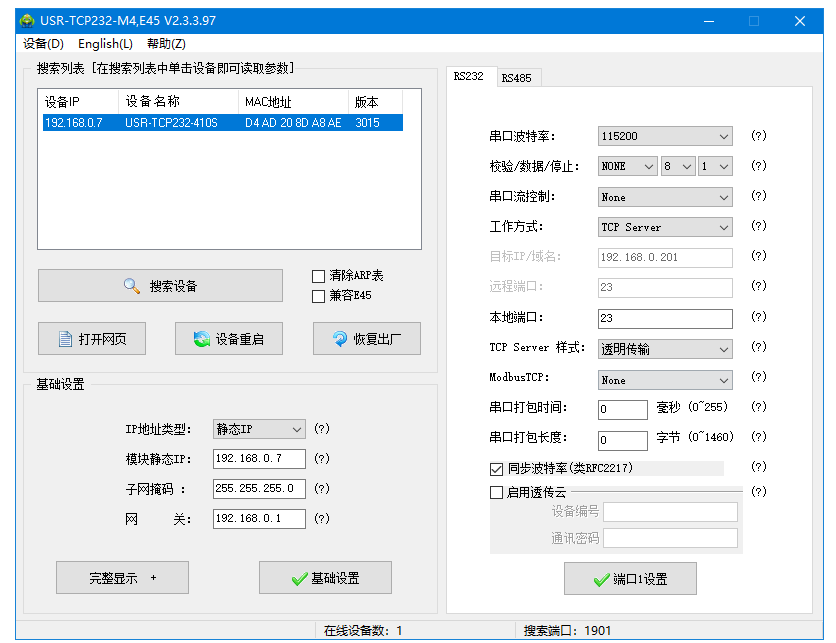
Task: Click the undo icon on 恢复出厂 button
Action: point(338,339)
